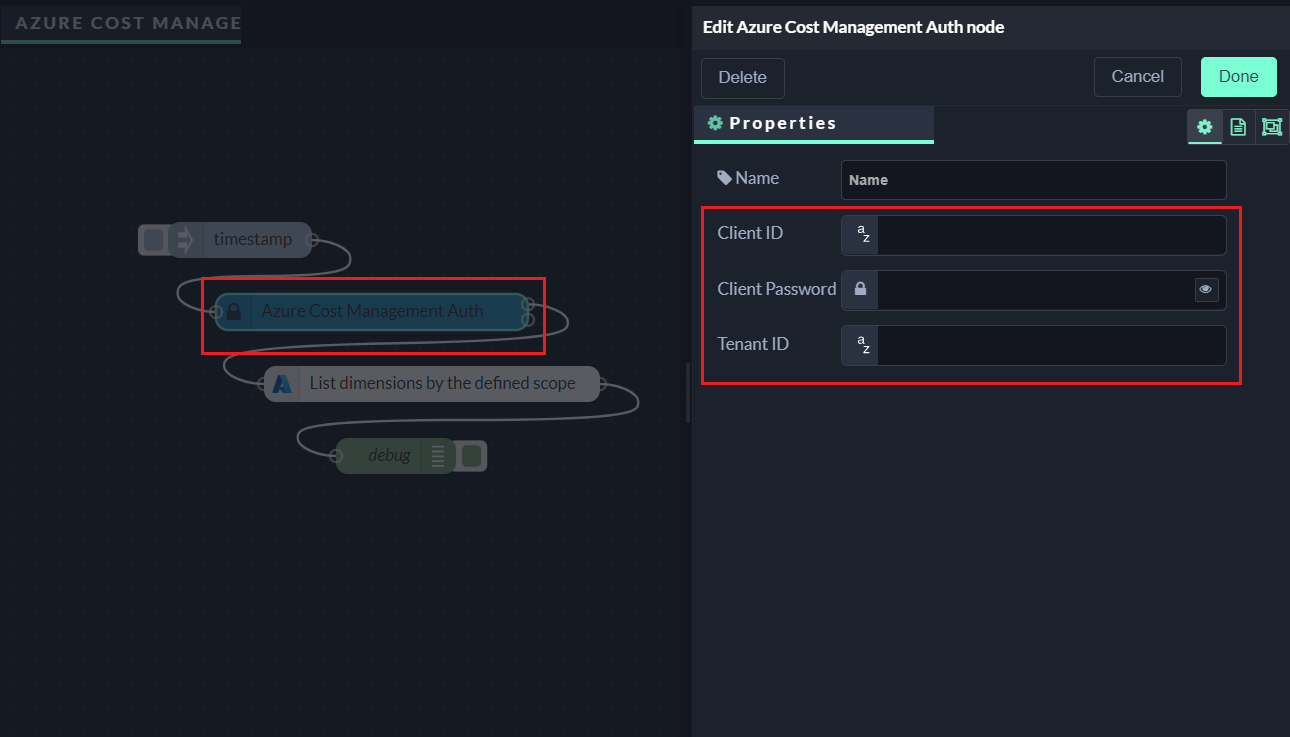Open the Client ID type selector
Image resolution: width=1290 pixels, height=737 pixels.
[862, 235]
